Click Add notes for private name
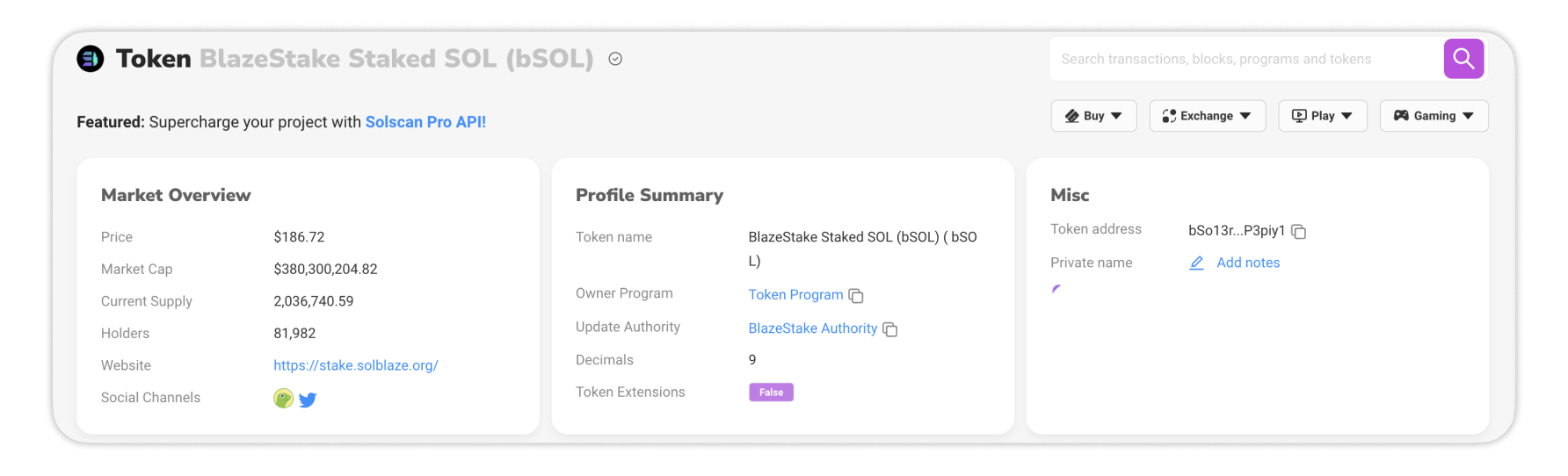Image resolution: width=1568 pixels, height=476 pixels. click(1248, 263)
